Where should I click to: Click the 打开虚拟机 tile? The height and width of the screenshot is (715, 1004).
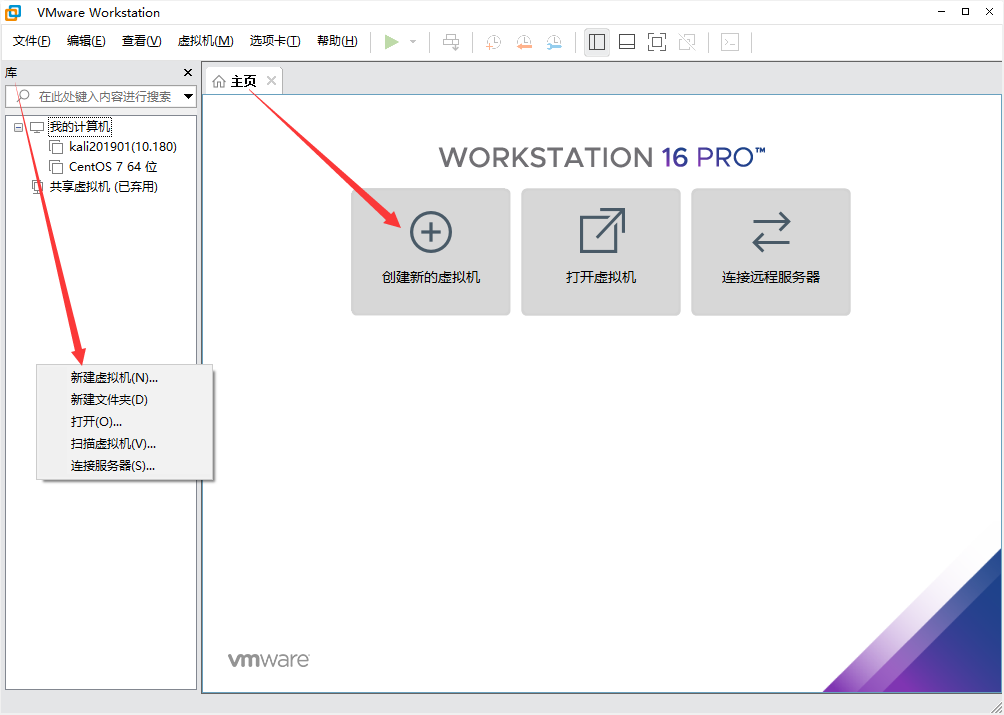point(601,252)
